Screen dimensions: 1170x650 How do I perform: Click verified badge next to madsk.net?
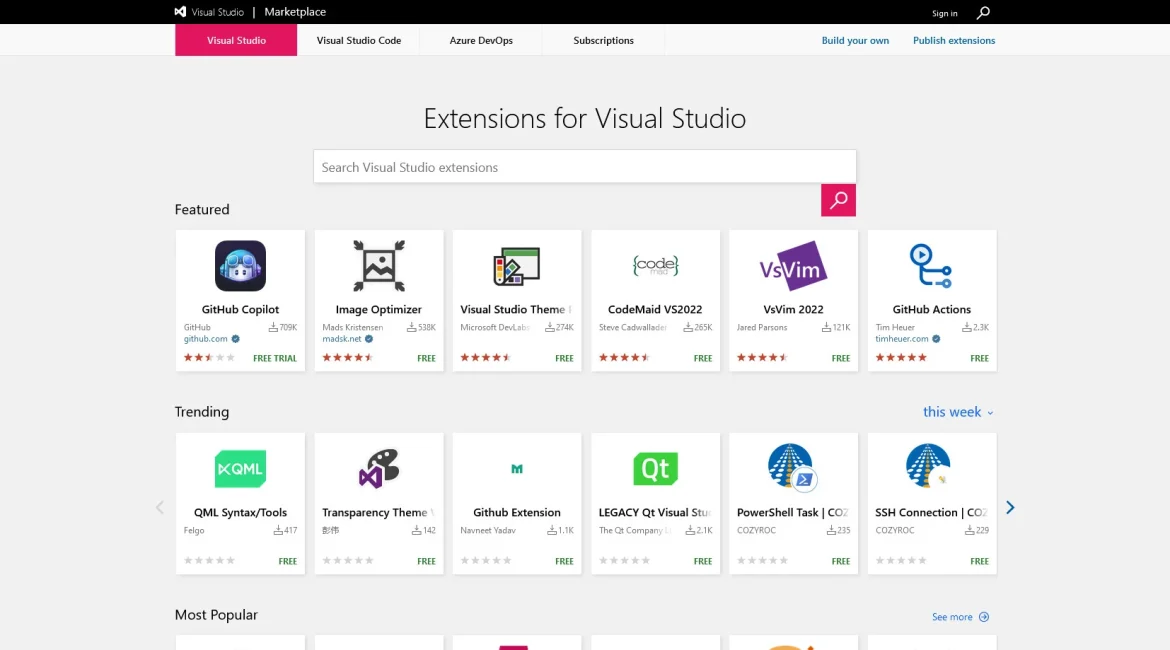pos(369,339)
